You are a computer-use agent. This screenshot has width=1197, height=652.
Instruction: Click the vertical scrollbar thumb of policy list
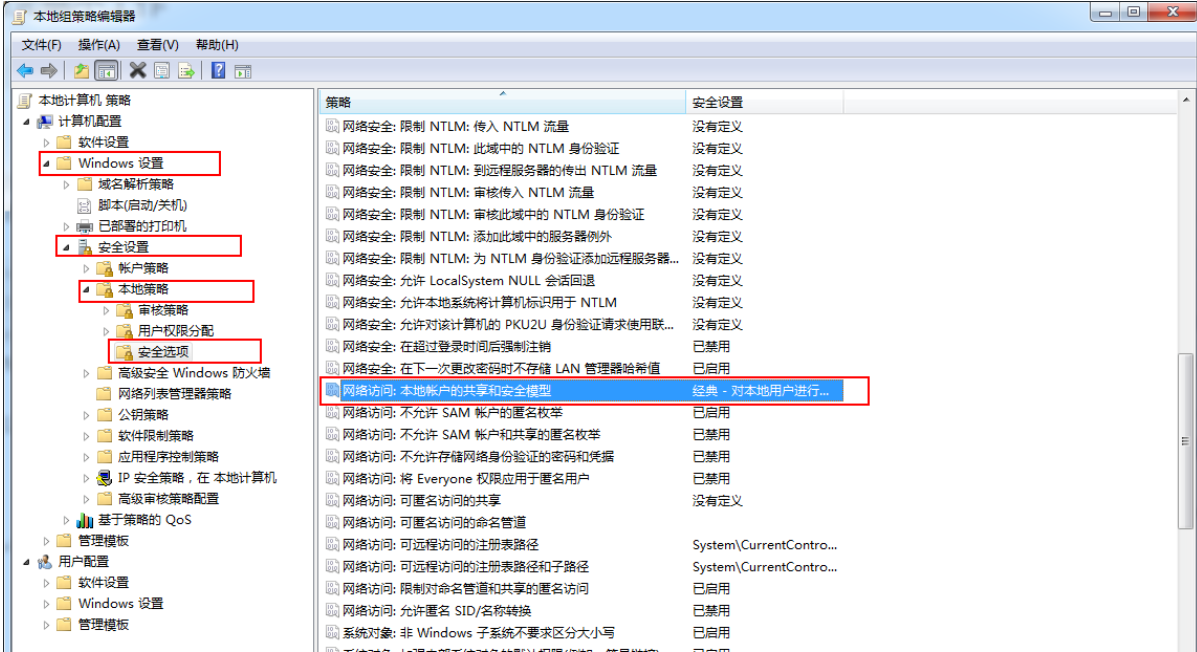coord(1185,441)
